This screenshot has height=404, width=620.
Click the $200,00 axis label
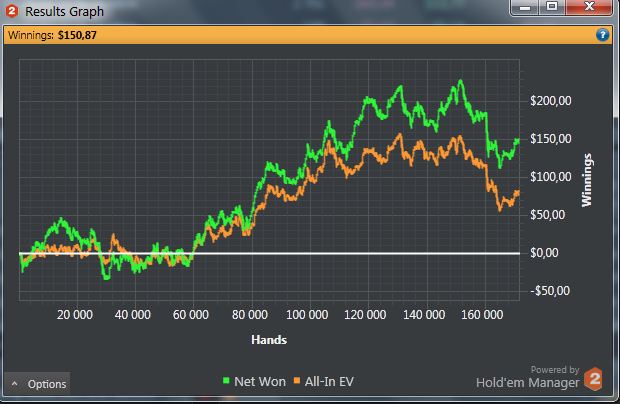551,101
